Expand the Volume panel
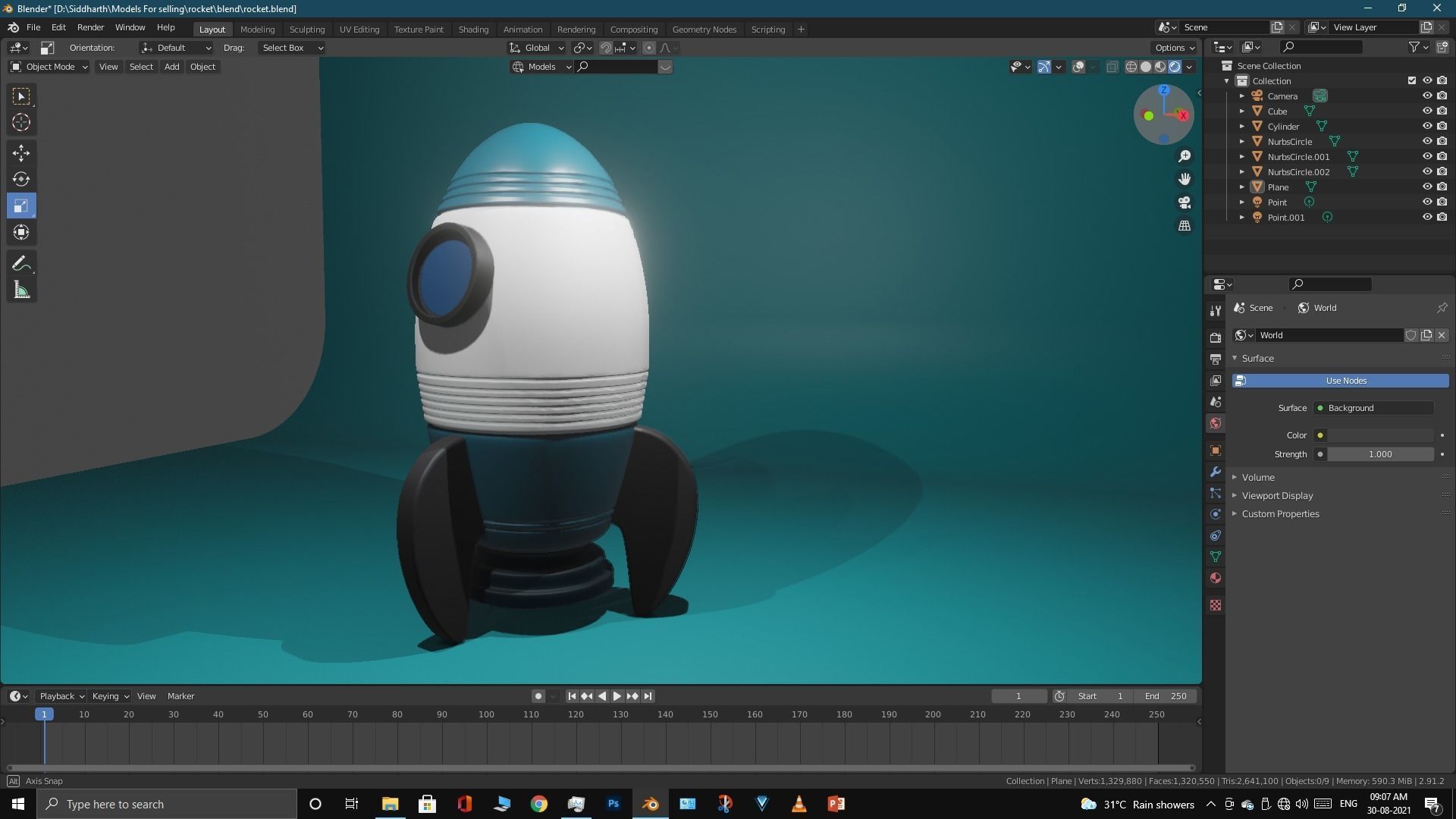The width and height of the screenshot is (1456, 819). (1258, 478)
